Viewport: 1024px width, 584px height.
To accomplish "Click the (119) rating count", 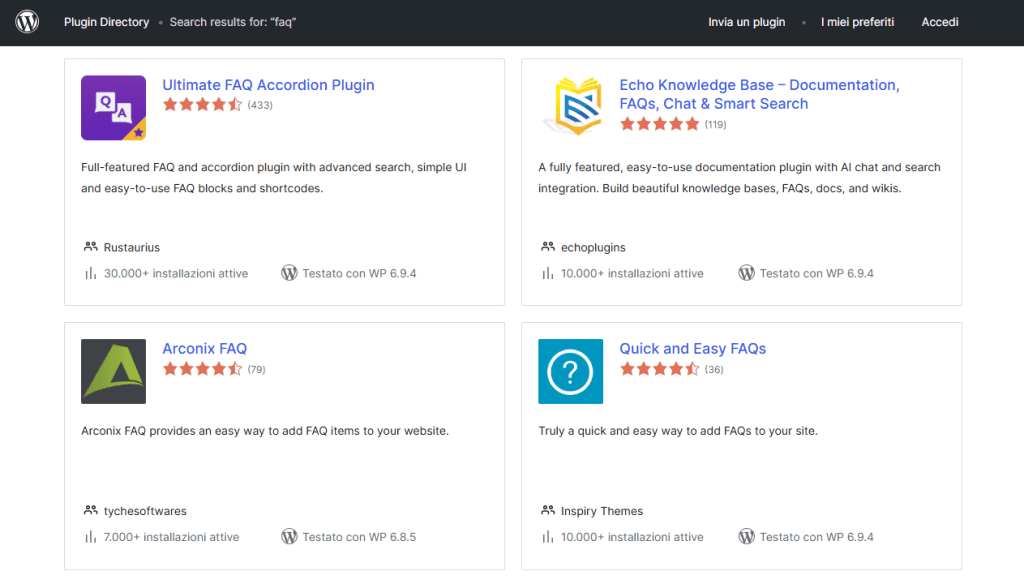I will [715, 125].
